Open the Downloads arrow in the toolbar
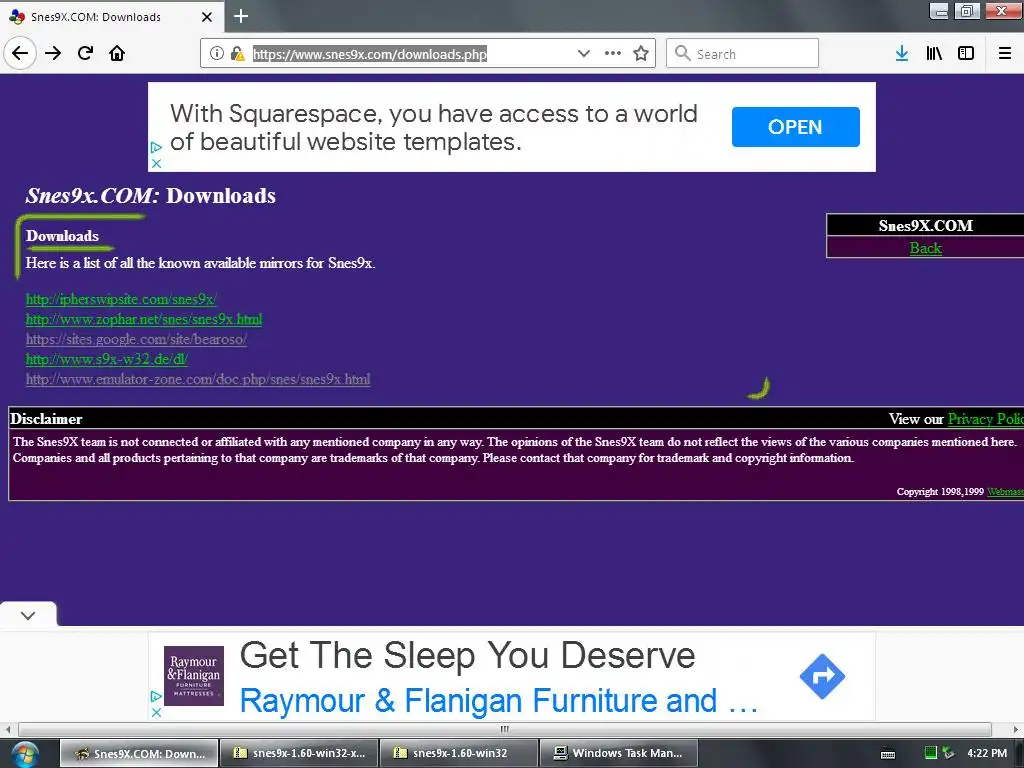Screen dimensions: 1024x768 click(x=902, y=53)
